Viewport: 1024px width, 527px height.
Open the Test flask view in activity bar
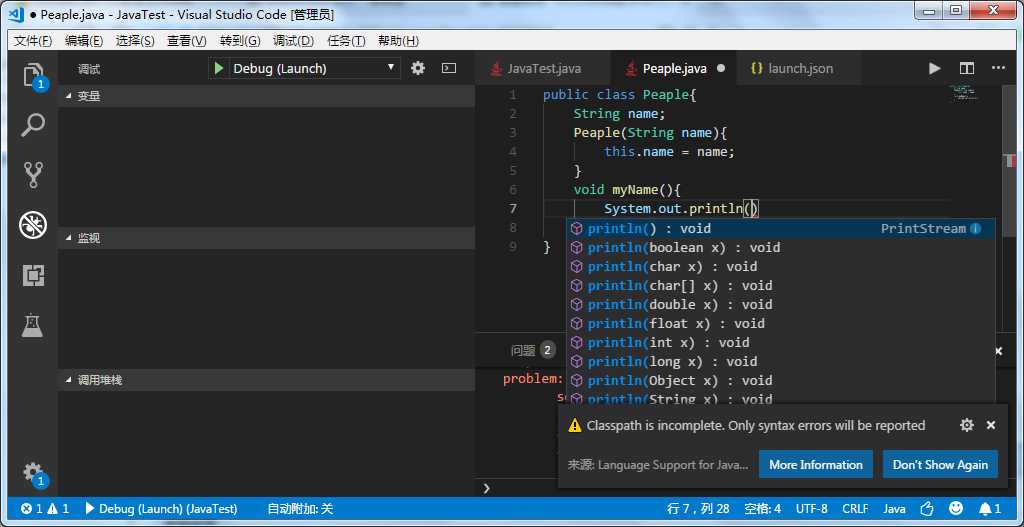click(33, 325)
